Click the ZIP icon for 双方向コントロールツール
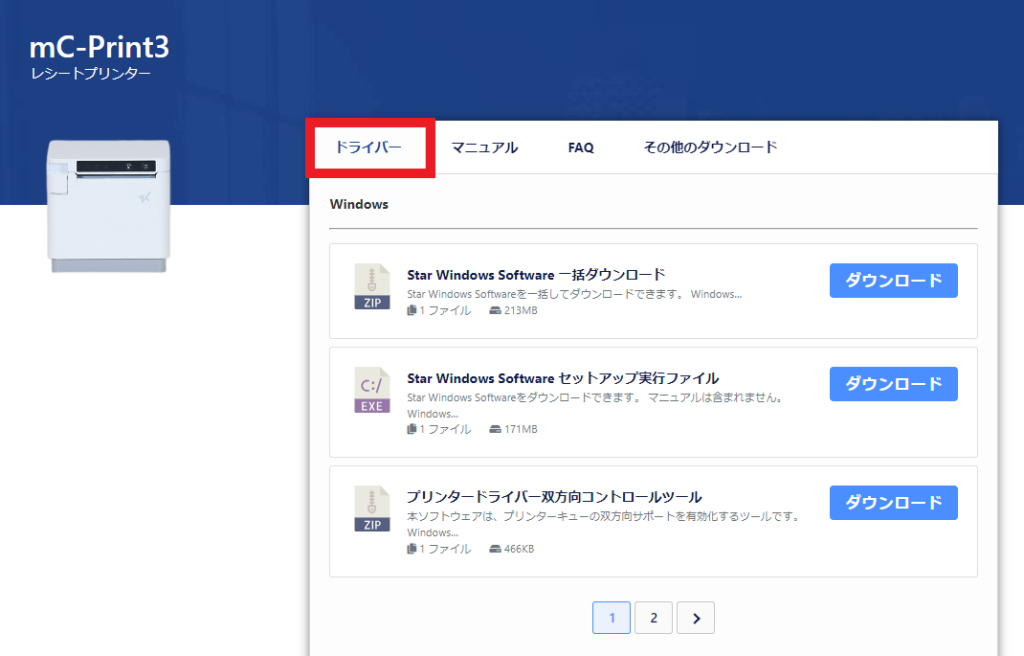This screenshot has width=1024, height=656. (372, 508)
